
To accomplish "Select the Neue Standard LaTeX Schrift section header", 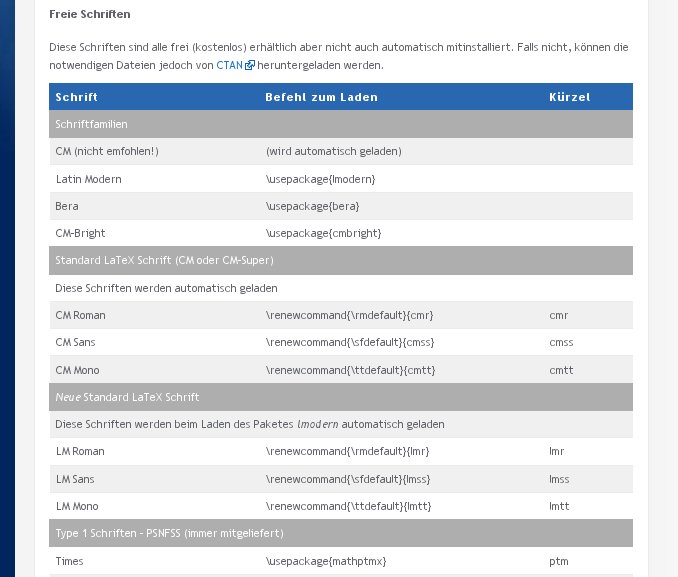I will (127, 397).
